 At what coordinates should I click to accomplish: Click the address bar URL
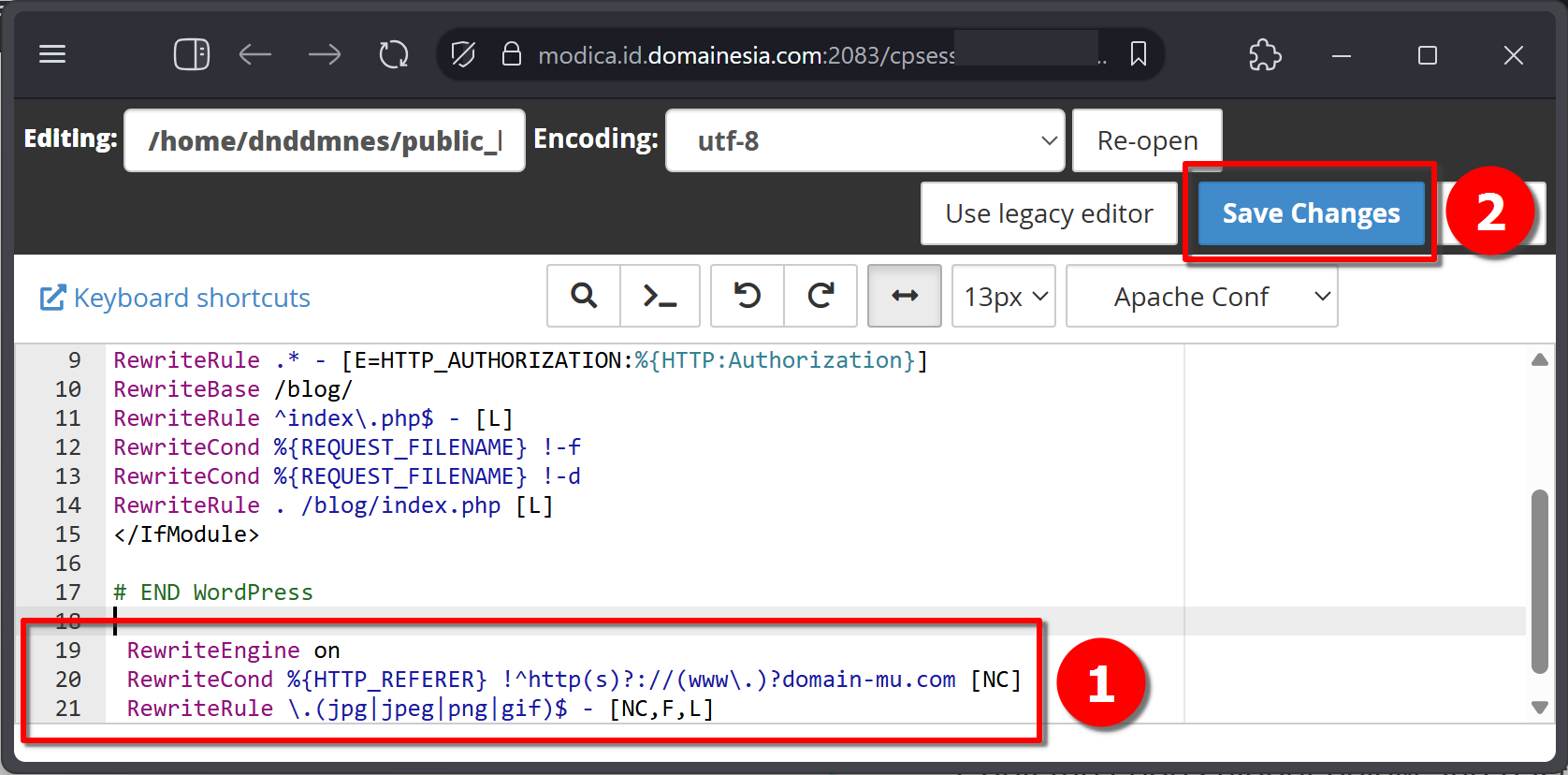[747, 55]
